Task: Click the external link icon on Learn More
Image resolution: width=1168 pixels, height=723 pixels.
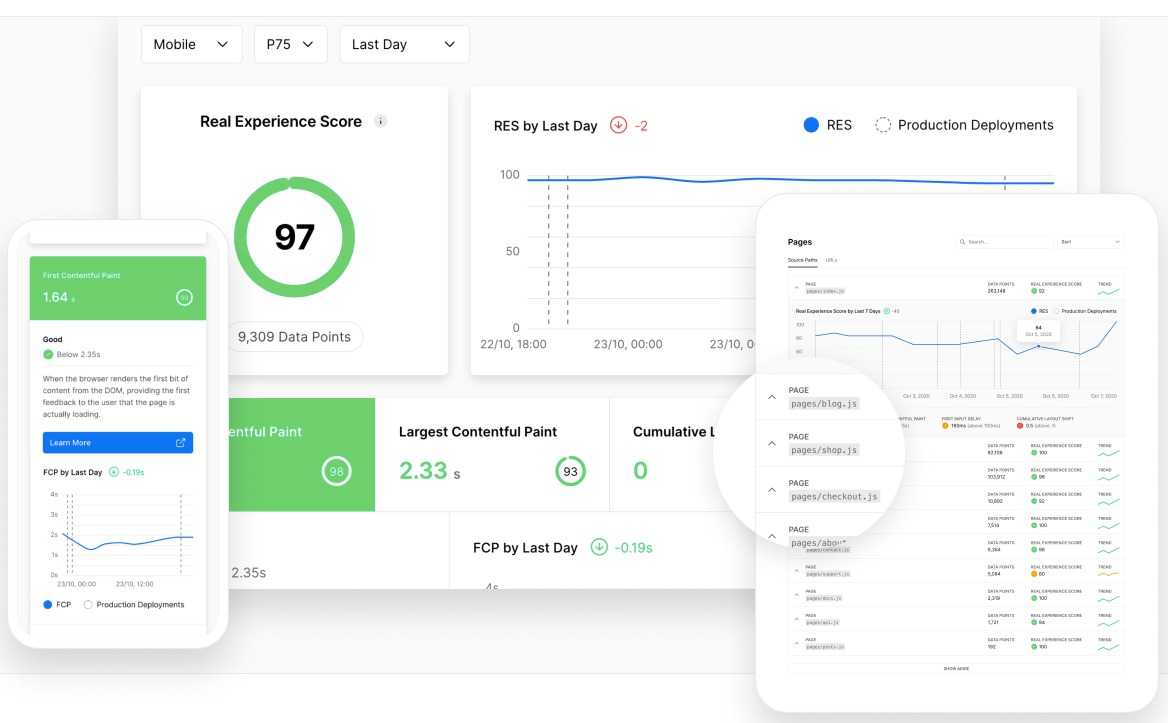Action: [180, 442]
